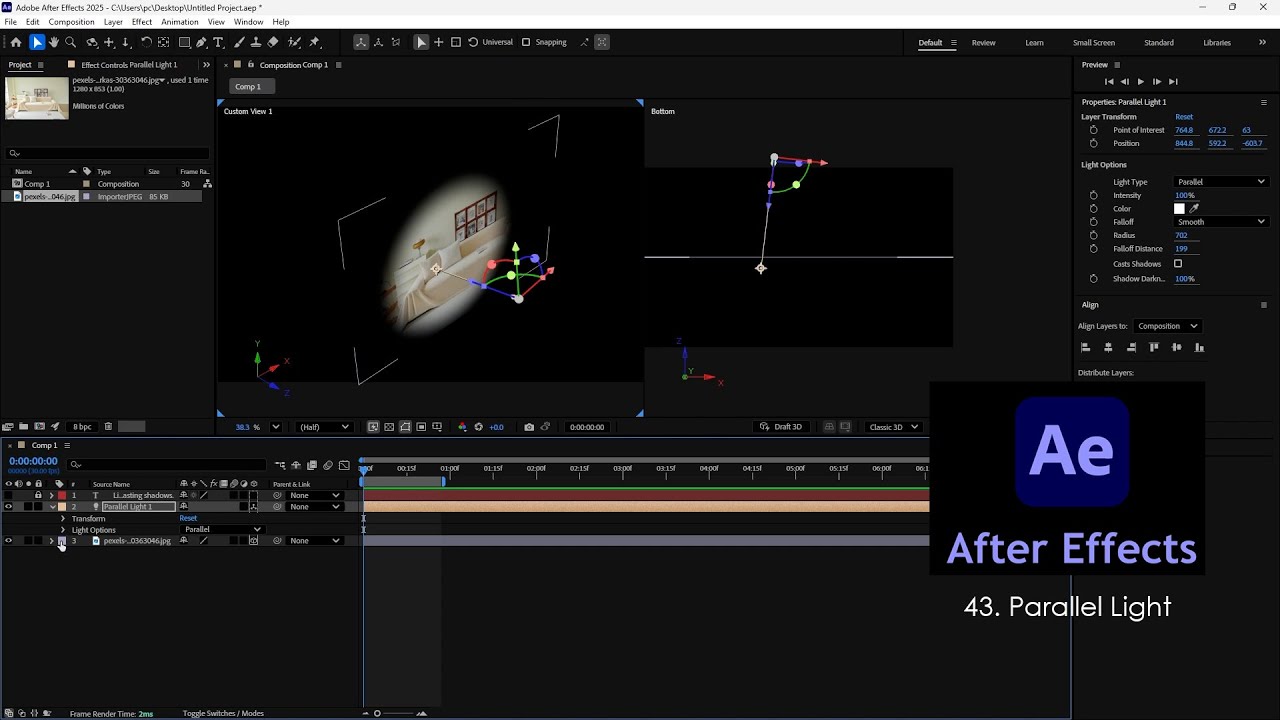Toggle the Intensity stopwatch in Properties

coord(1093,195)
